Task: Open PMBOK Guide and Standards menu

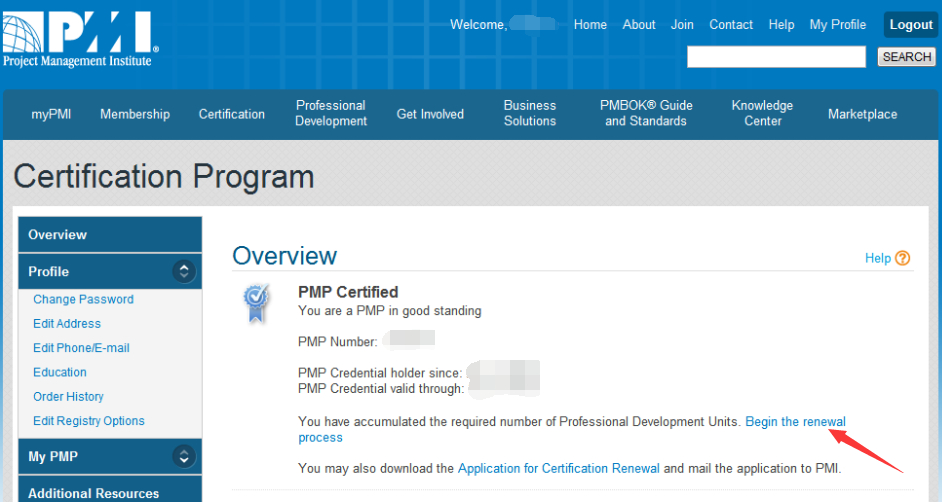Action: click(646, 113)
